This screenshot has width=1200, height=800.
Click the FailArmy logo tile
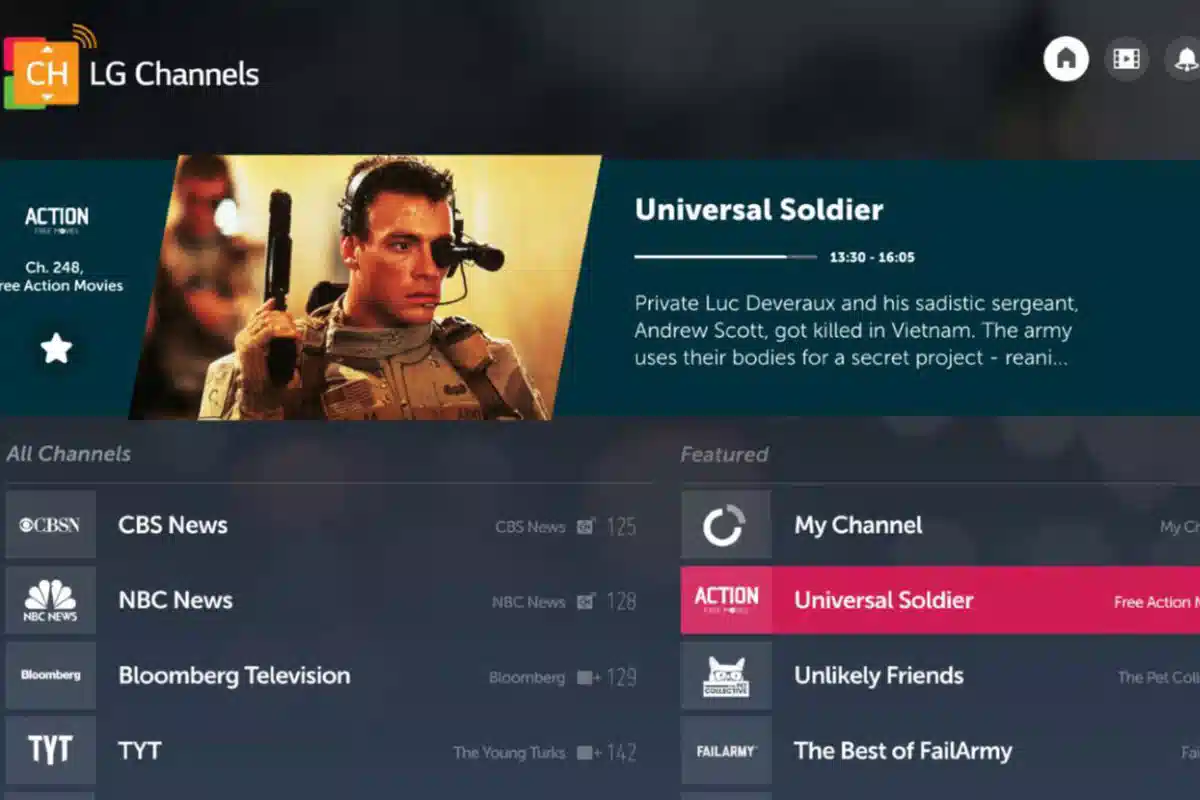726,750
